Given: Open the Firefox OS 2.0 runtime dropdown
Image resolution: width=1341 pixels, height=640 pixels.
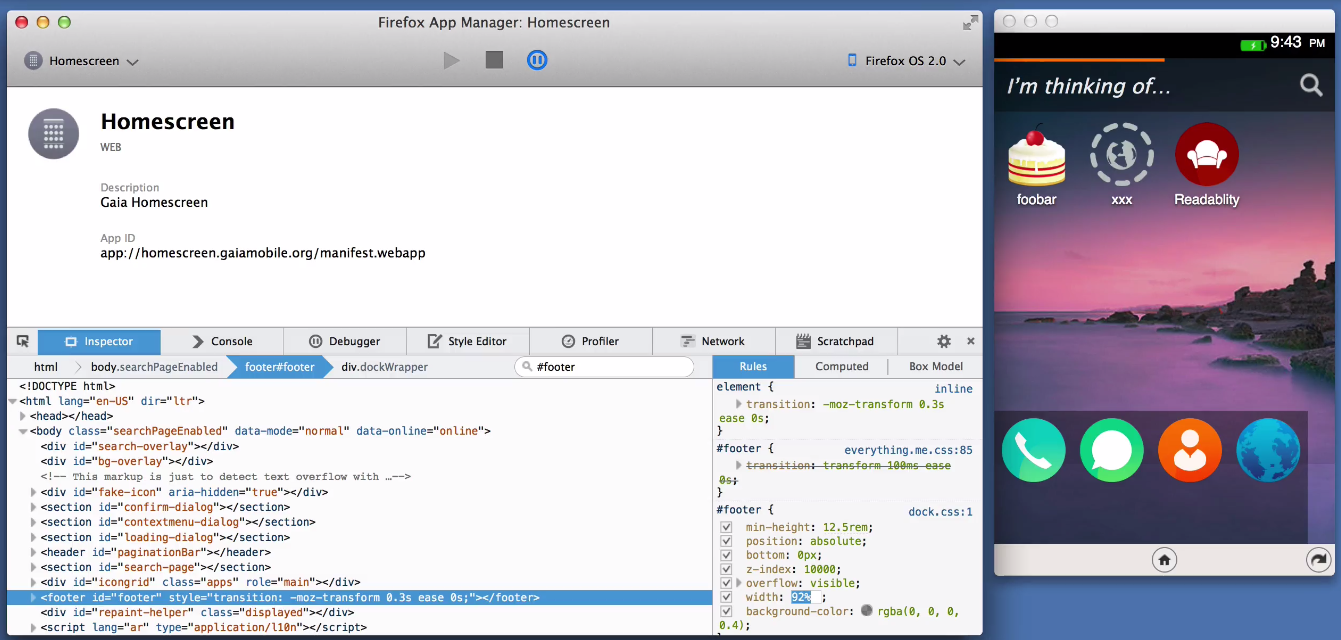Looking at the screenshot, I should pyautogui.click(x=906, y=61).
